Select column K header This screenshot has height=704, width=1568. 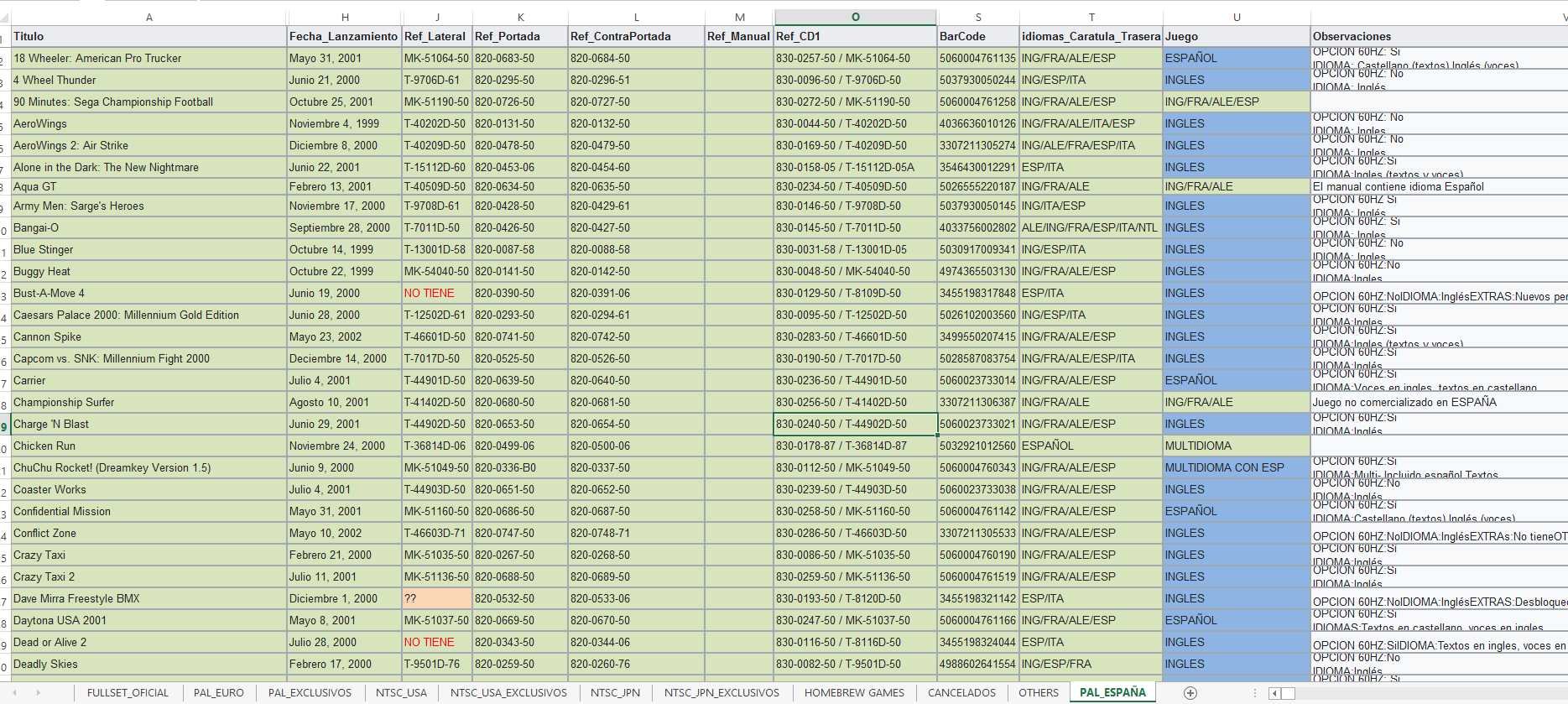point(520,17)
